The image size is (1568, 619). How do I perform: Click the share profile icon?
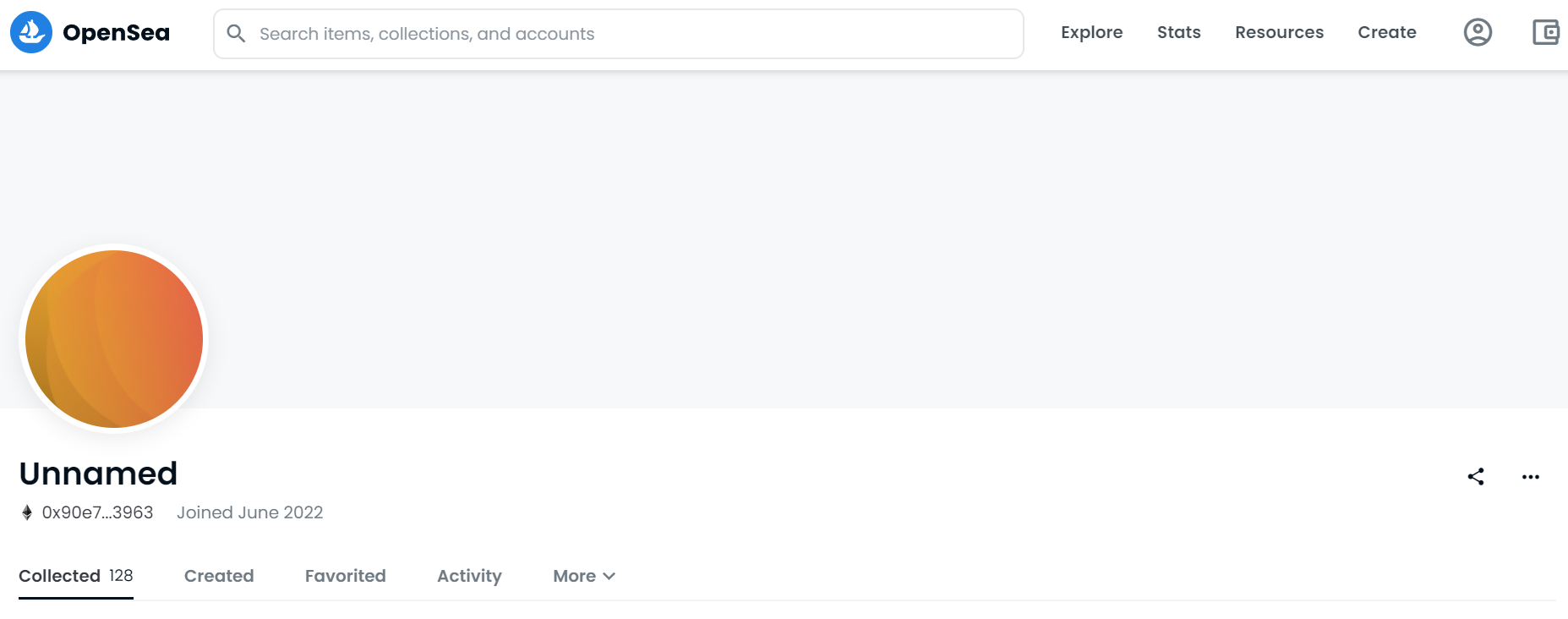pyautogui.click(x=1476, y=477)
